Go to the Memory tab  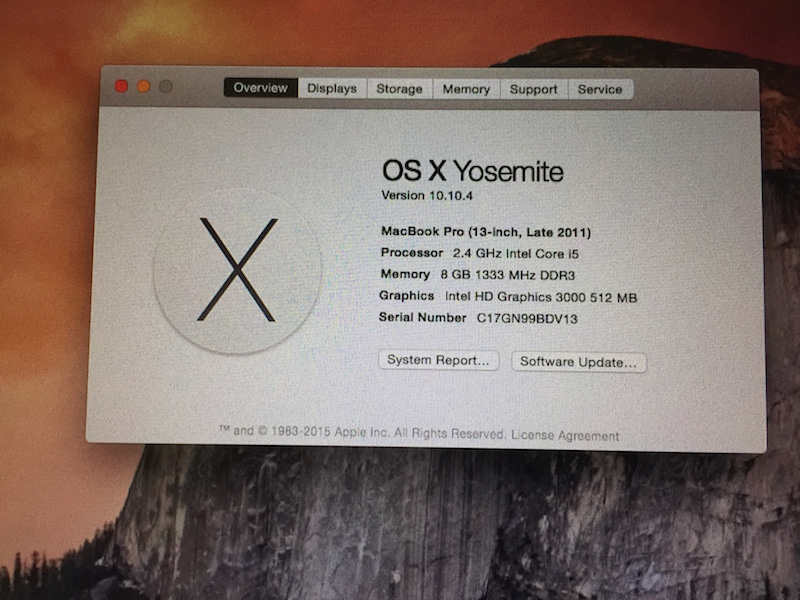[466, 89]
